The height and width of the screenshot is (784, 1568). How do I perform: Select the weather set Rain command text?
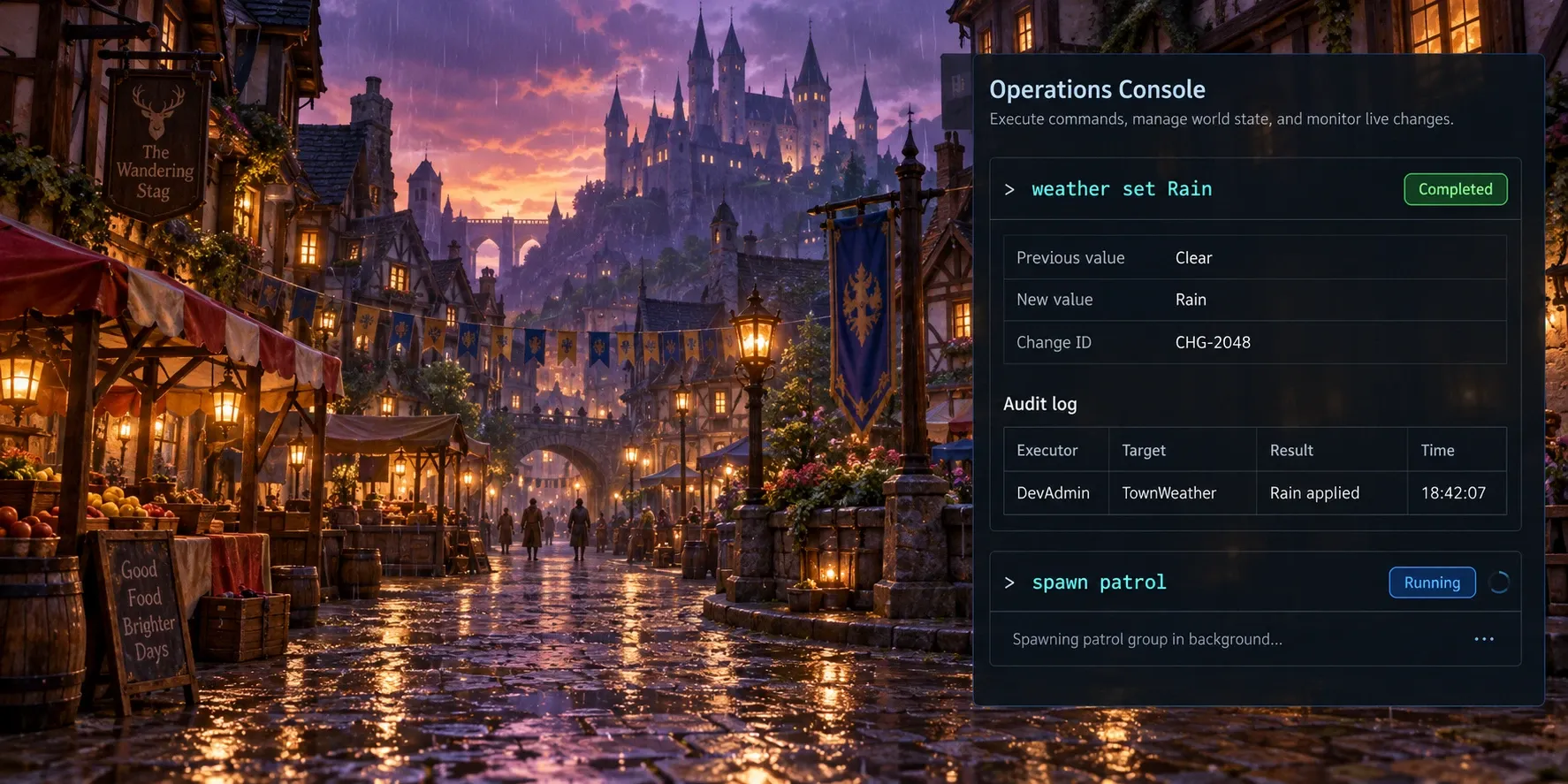(x=1122, y=189)
